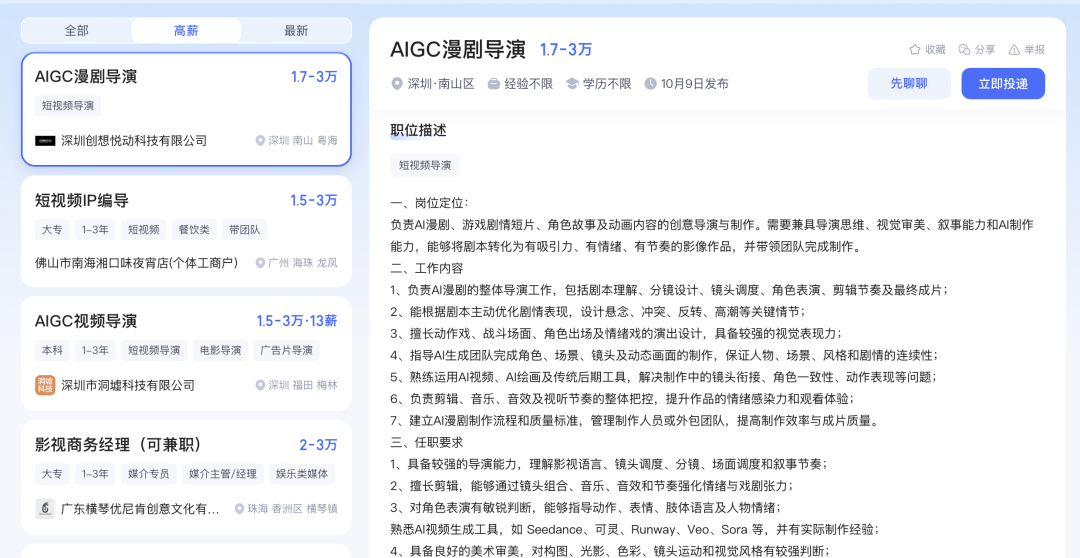Click the 本科 tag in AIGC视频导演 card
The height and width of the screenshot is (558, 1080).
point(52,350)
